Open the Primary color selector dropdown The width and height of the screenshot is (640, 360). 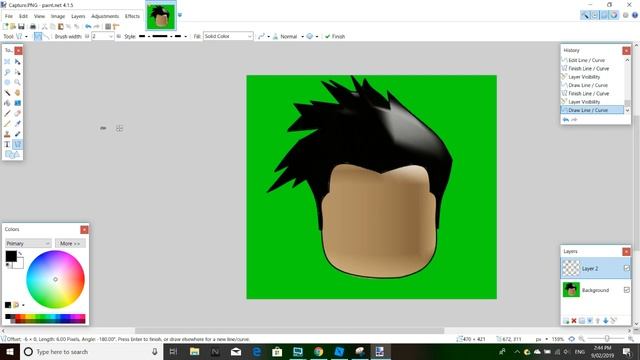coord(28,243)
